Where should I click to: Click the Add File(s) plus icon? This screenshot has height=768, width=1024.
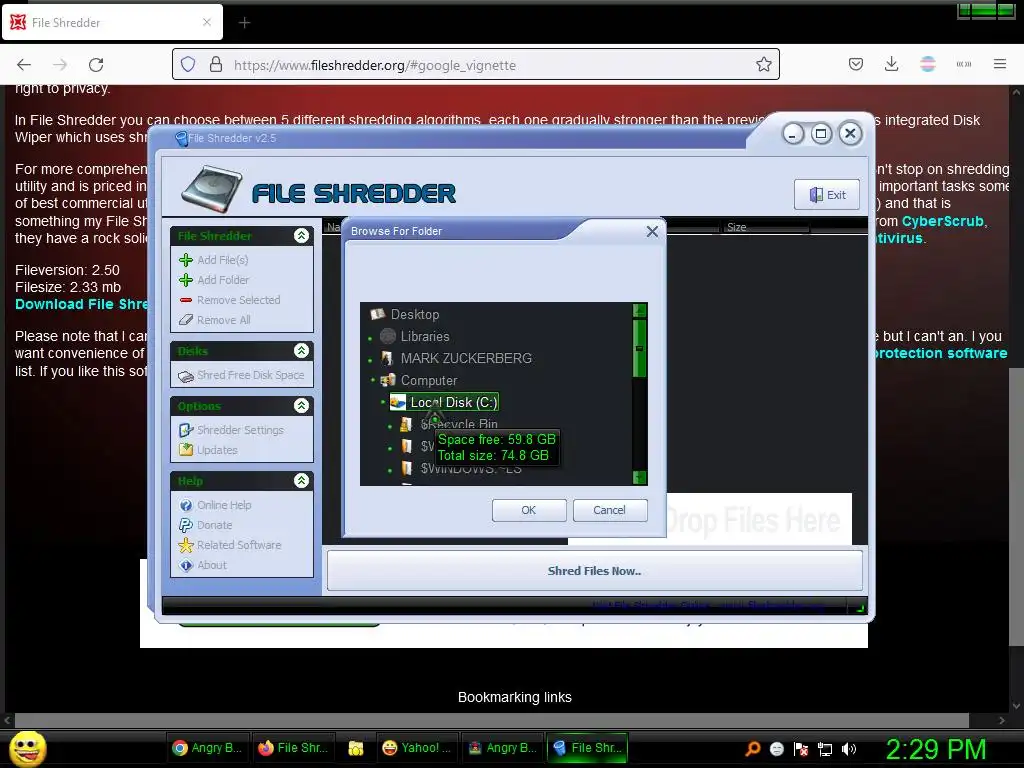click(185, 260)
